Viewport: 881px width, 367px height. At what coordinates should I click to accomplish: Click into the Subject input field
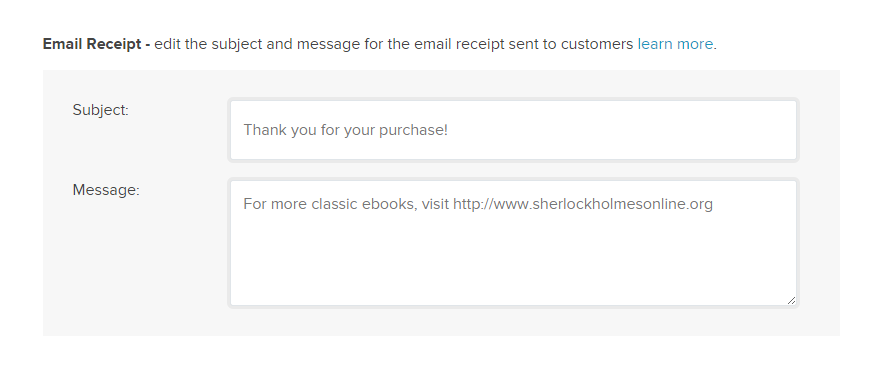point(513,130)
